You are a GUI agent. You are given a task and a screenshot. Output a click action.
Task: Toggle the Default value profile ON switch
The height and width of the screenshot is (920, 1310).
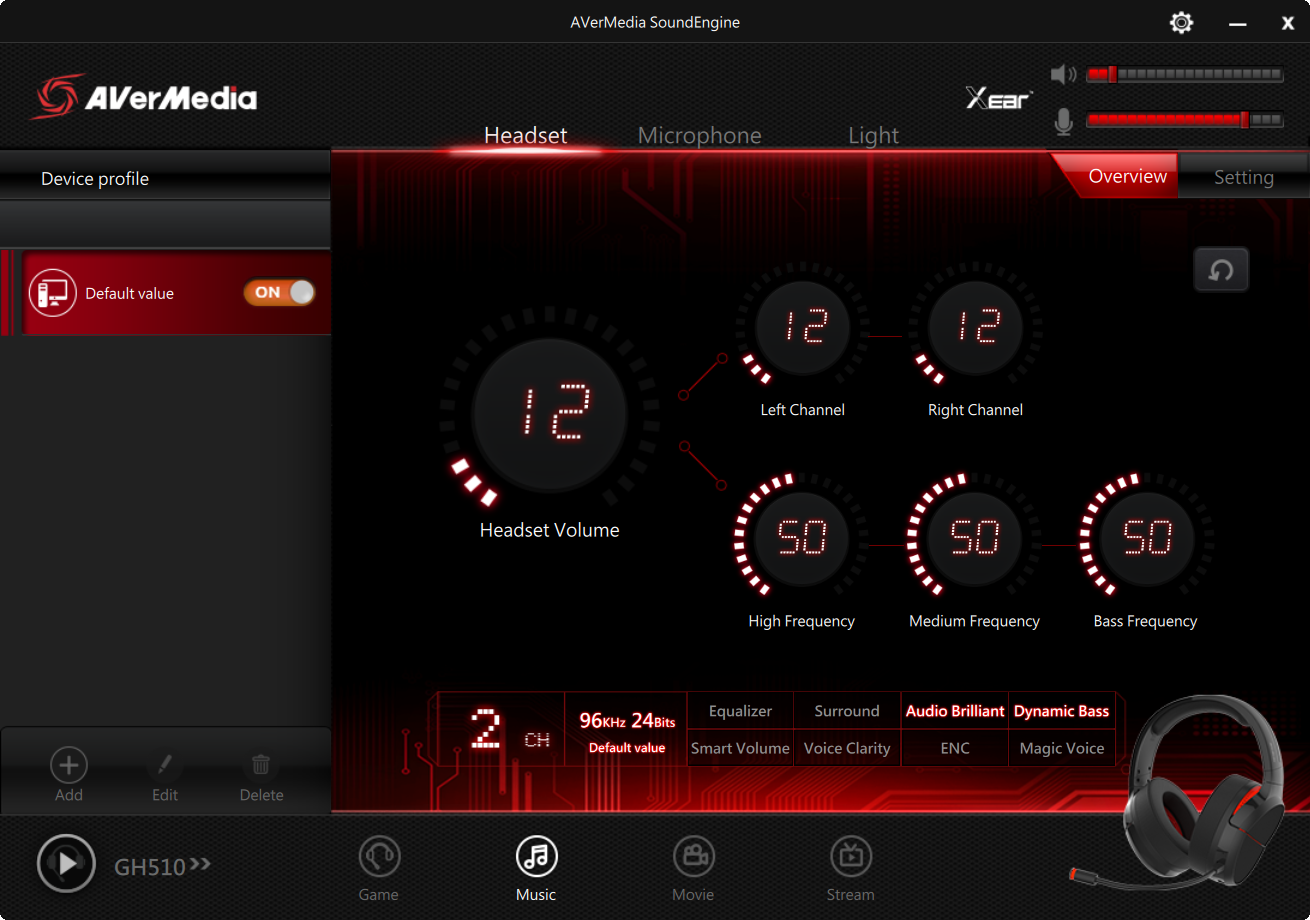pos(279,292)
